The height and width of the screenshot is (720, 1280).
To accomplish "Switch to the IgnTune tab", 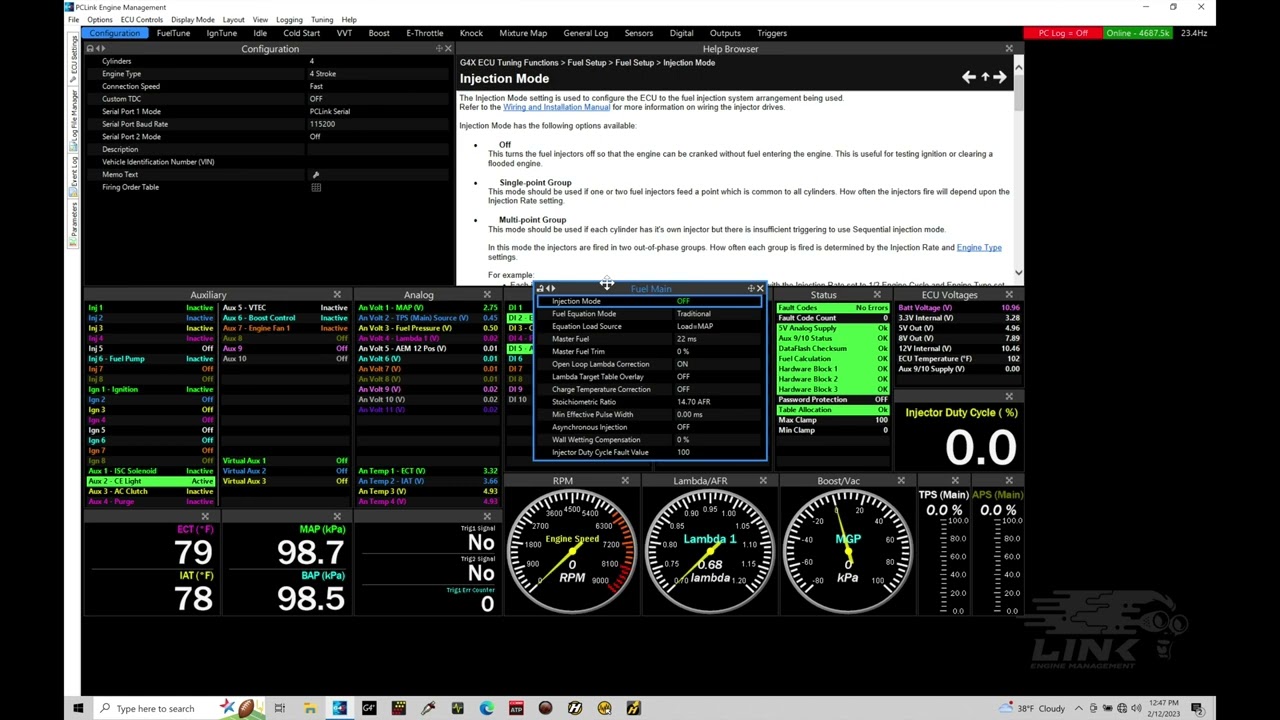I will [221, 33].
